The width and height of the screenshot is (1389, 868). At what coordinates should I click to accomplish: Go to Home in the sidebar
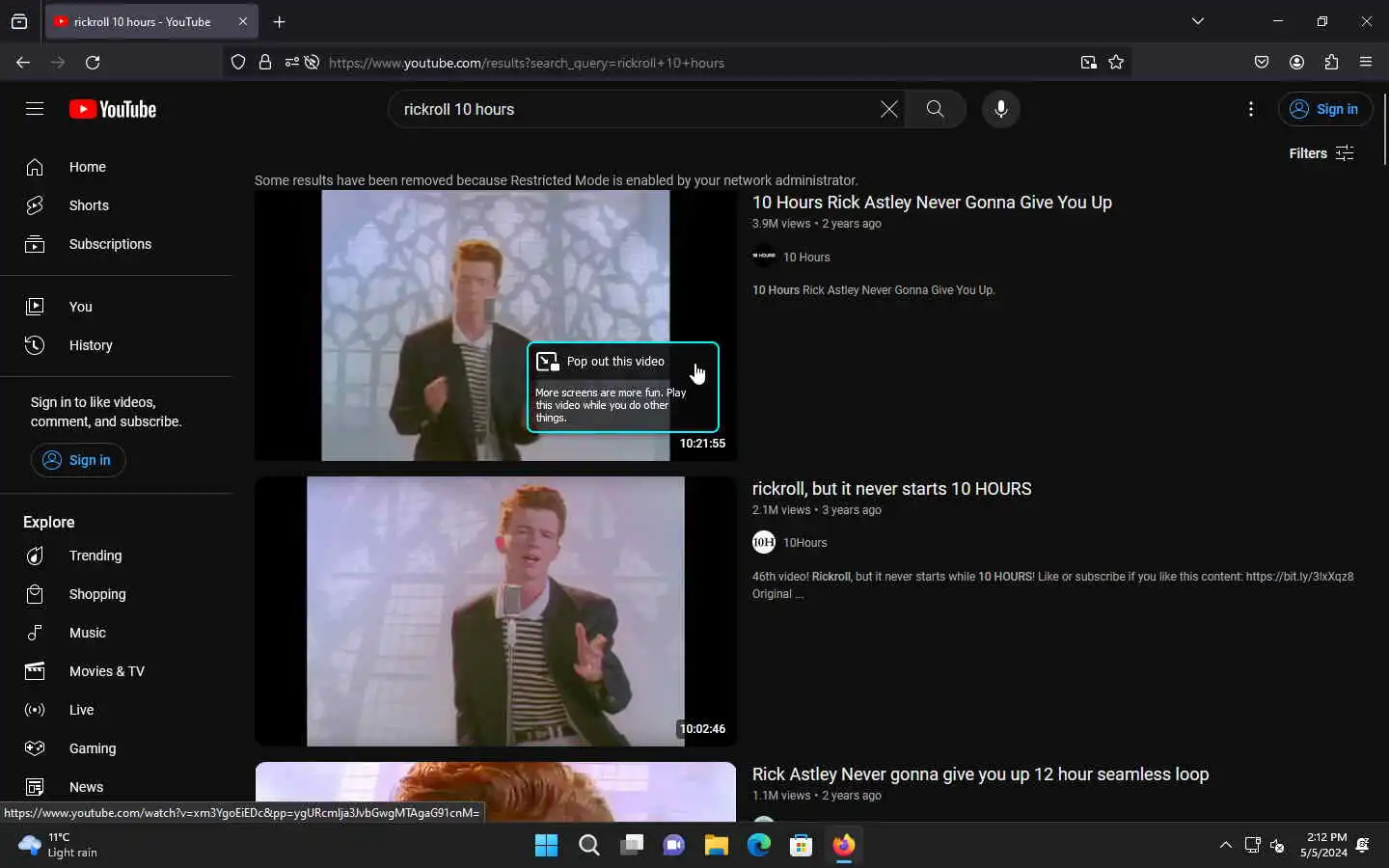116,167
